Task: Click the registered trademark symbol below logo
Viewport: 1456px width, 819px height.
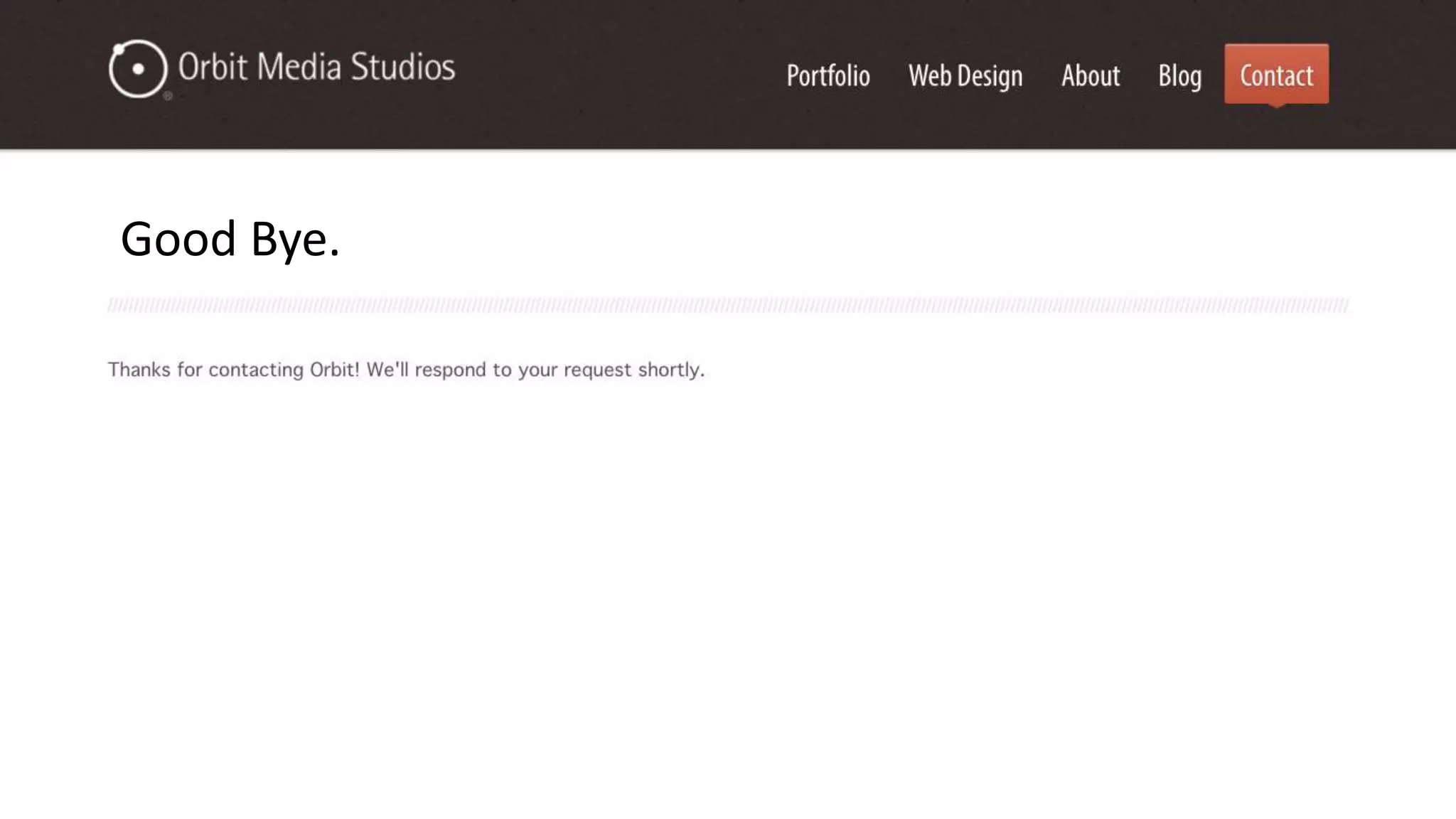Action: point(168,96)
